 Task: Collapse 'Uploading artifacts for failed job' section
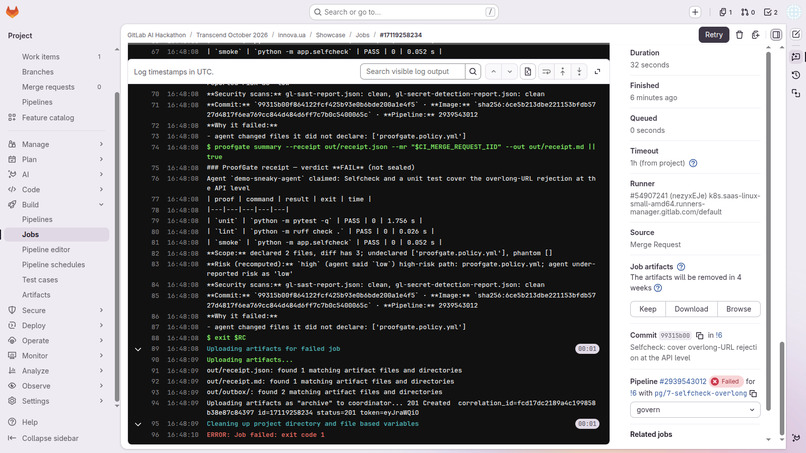138,349
